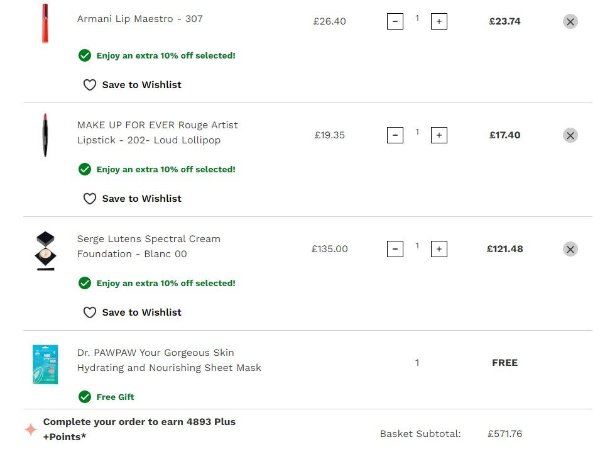Open Serge Lutens foundation thumbnail
The width and height of the screenshot is (600, 454).
point(45,251)
